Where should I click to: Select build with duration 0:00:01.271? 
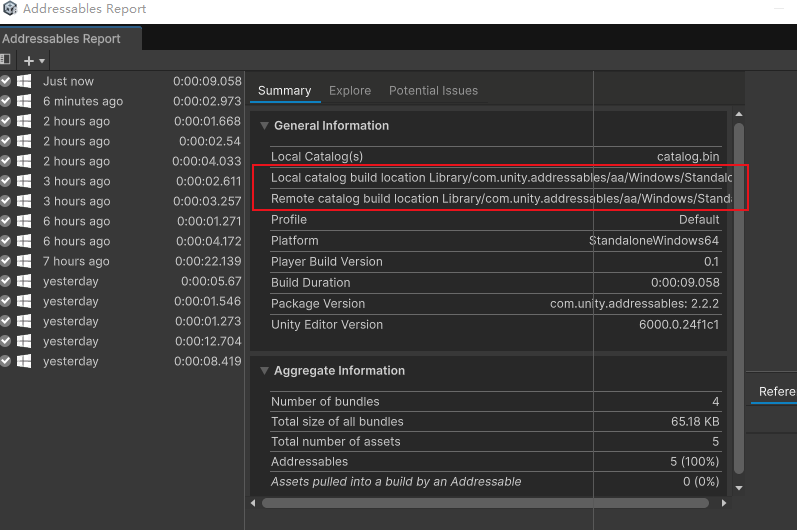[x=121, y=221]
